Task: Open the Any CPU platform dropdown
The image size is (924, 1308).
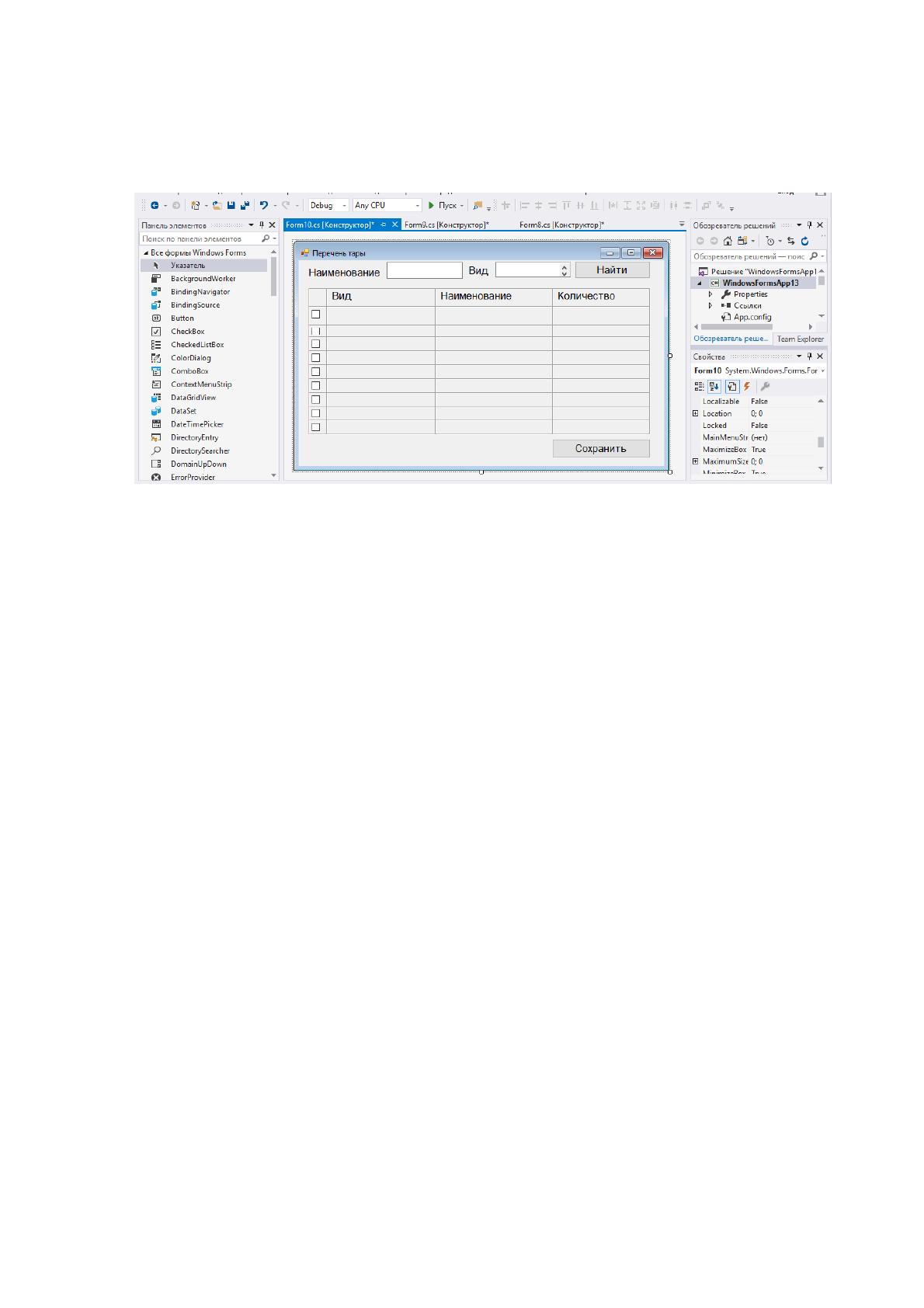Action: coord(387,206)
